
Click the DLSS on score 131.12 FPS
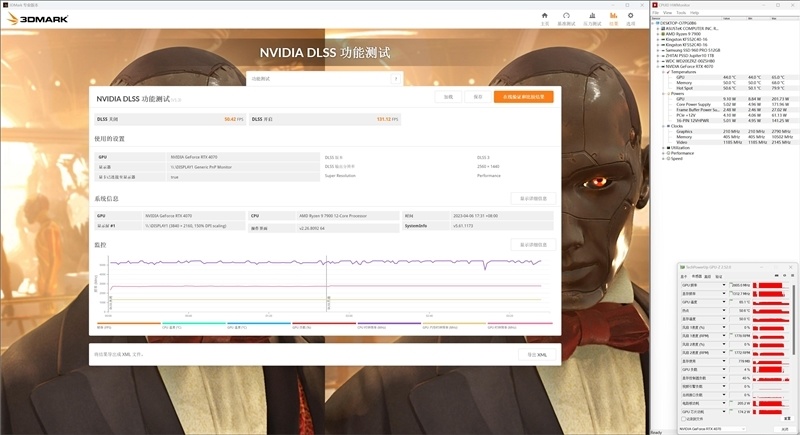[388, 119]
